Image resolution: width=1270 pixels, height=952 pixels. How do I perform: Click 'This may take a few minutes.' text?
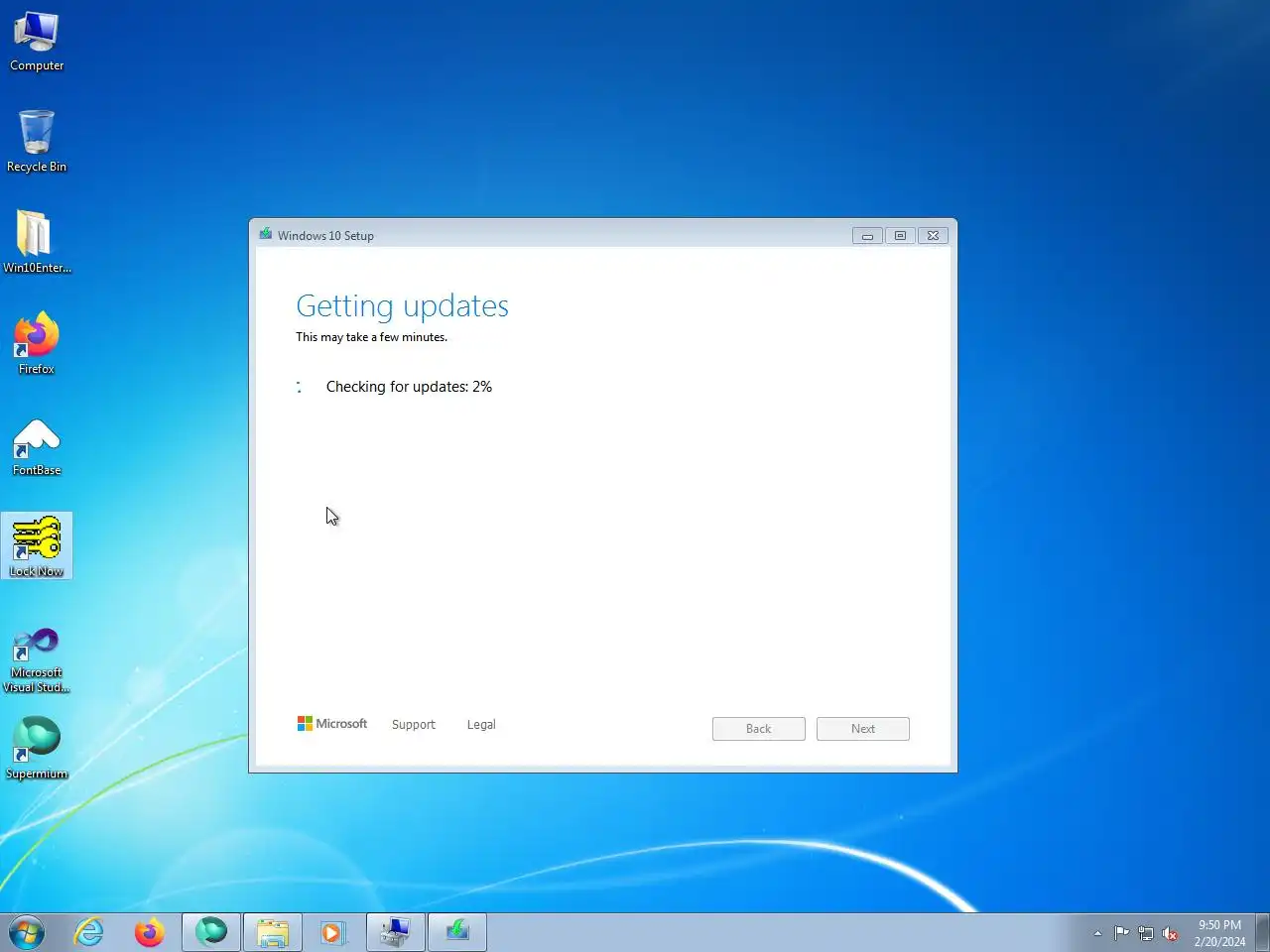tap(371, 337)
